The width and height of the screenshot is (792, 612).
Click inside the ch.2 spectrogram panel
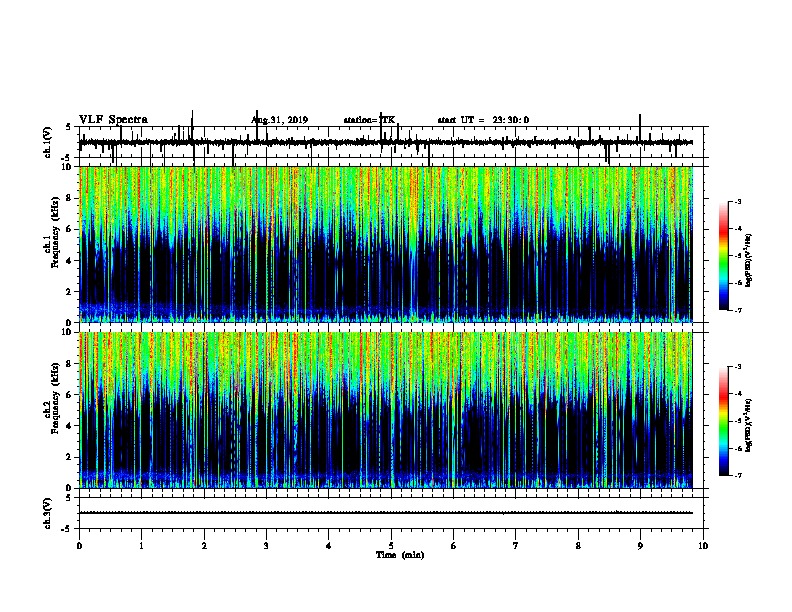click(385, 410)
